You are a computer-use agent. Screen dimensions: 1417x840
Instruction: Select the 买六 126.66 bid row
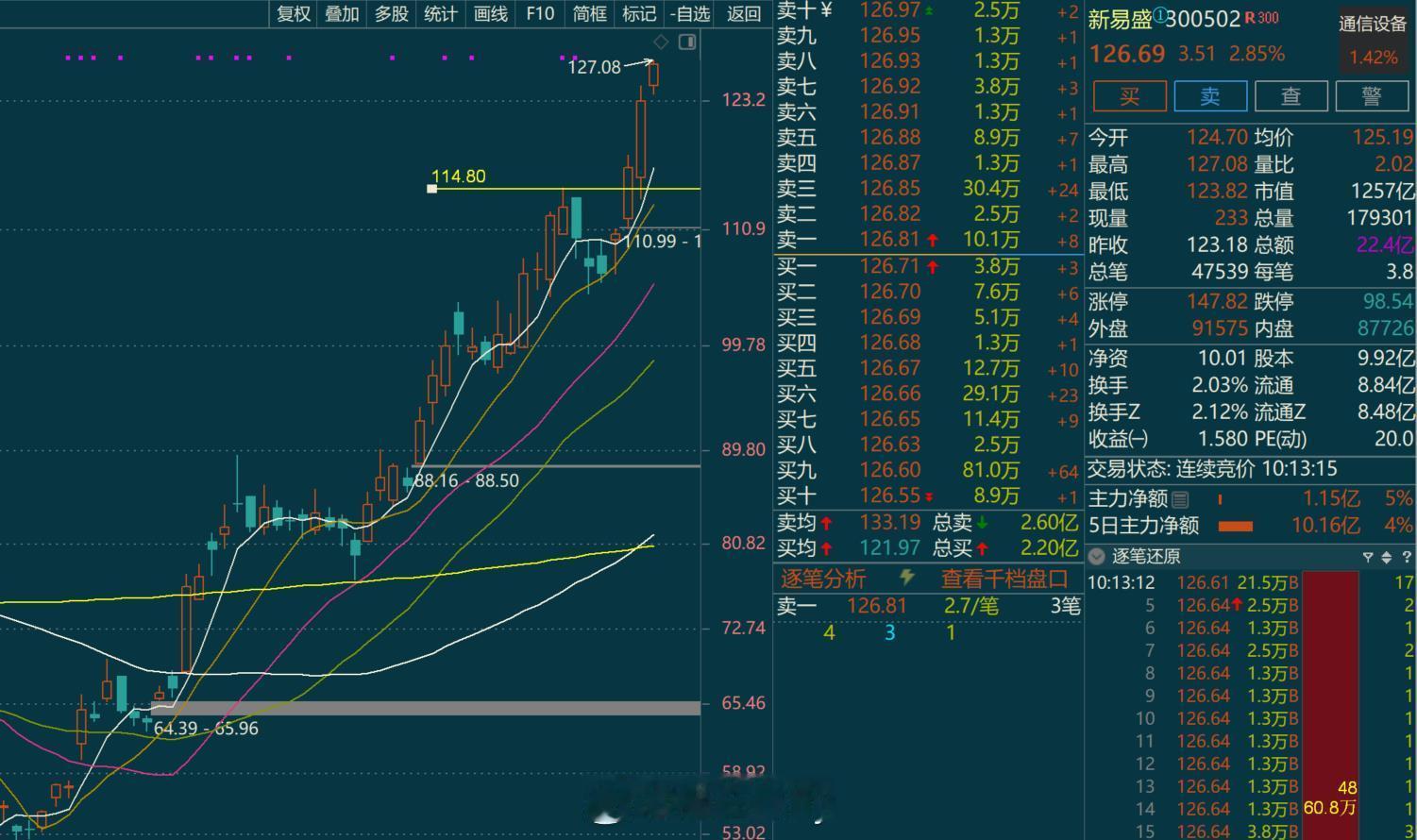[928, 394]
